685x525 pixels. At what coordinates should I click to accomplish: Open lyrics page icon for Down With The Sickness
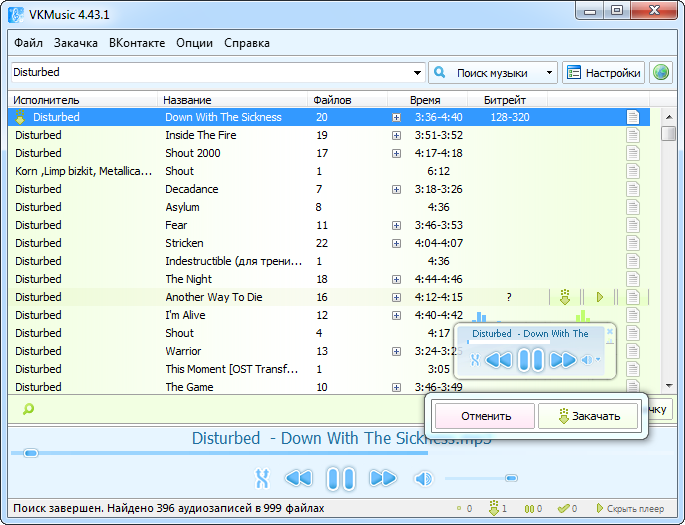click(633, 117)
